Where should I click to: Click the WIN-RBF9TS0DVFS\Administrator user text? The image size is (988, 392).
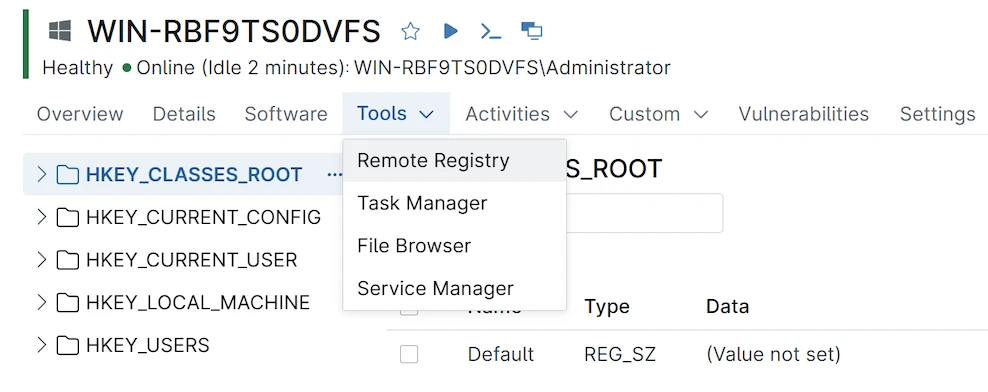coord(512,67)
